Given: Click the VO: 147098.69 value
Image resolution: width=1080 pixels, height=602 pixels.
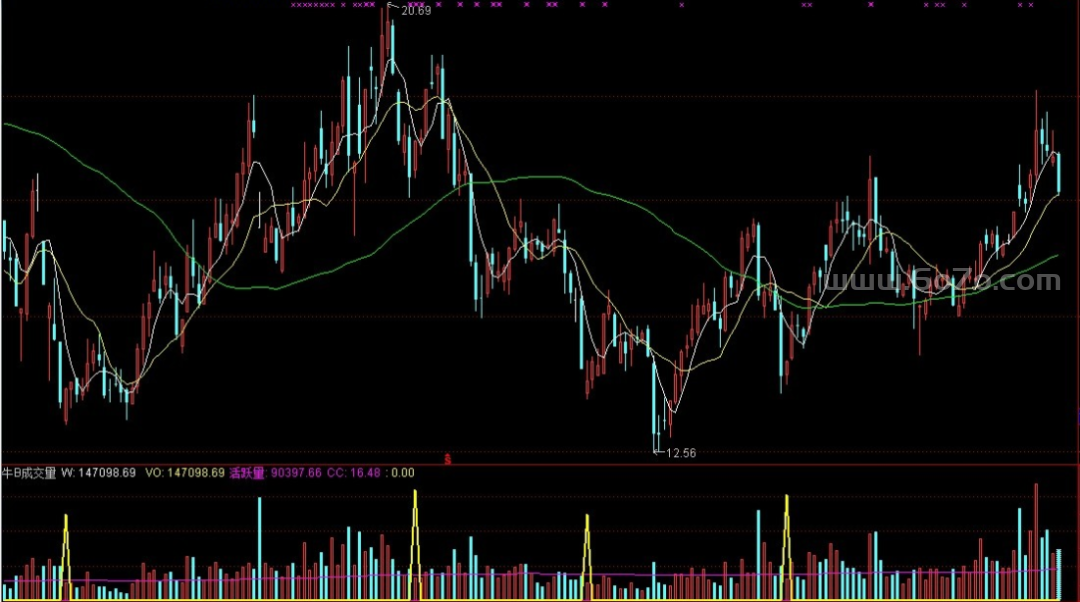Looking at the screenshot, I should [185, 473].
